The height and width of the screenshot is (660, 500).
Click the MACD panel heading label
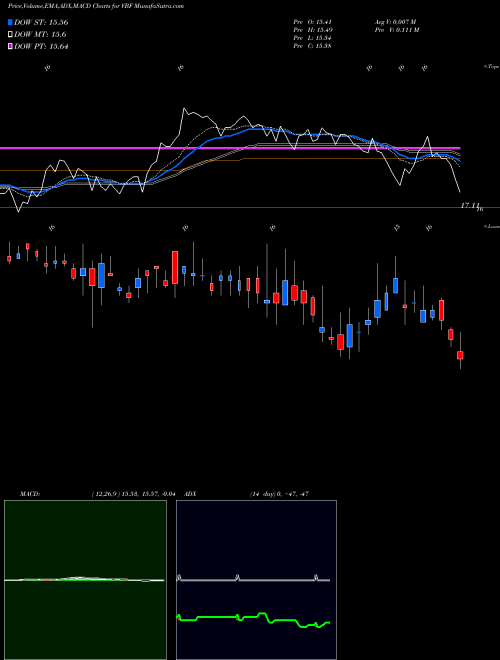30,494
